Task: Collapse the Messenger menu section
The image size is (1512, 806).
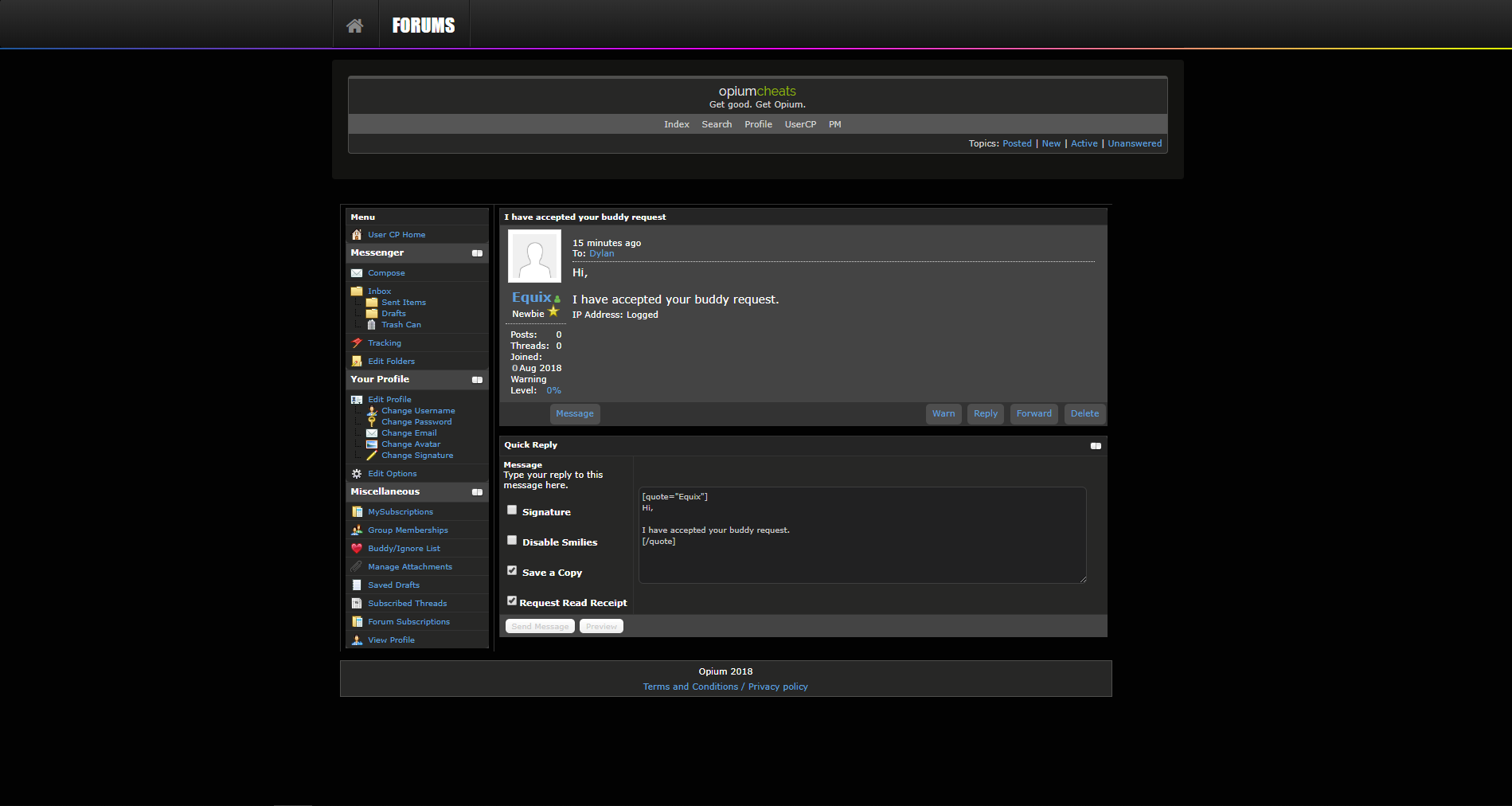Action: point(477,253)
